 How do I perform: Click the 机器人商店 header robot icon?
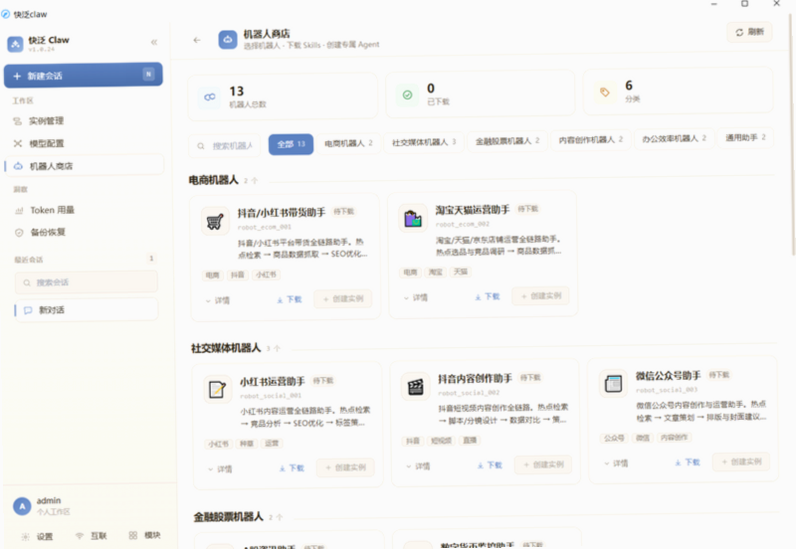click(x=228, y=40)
